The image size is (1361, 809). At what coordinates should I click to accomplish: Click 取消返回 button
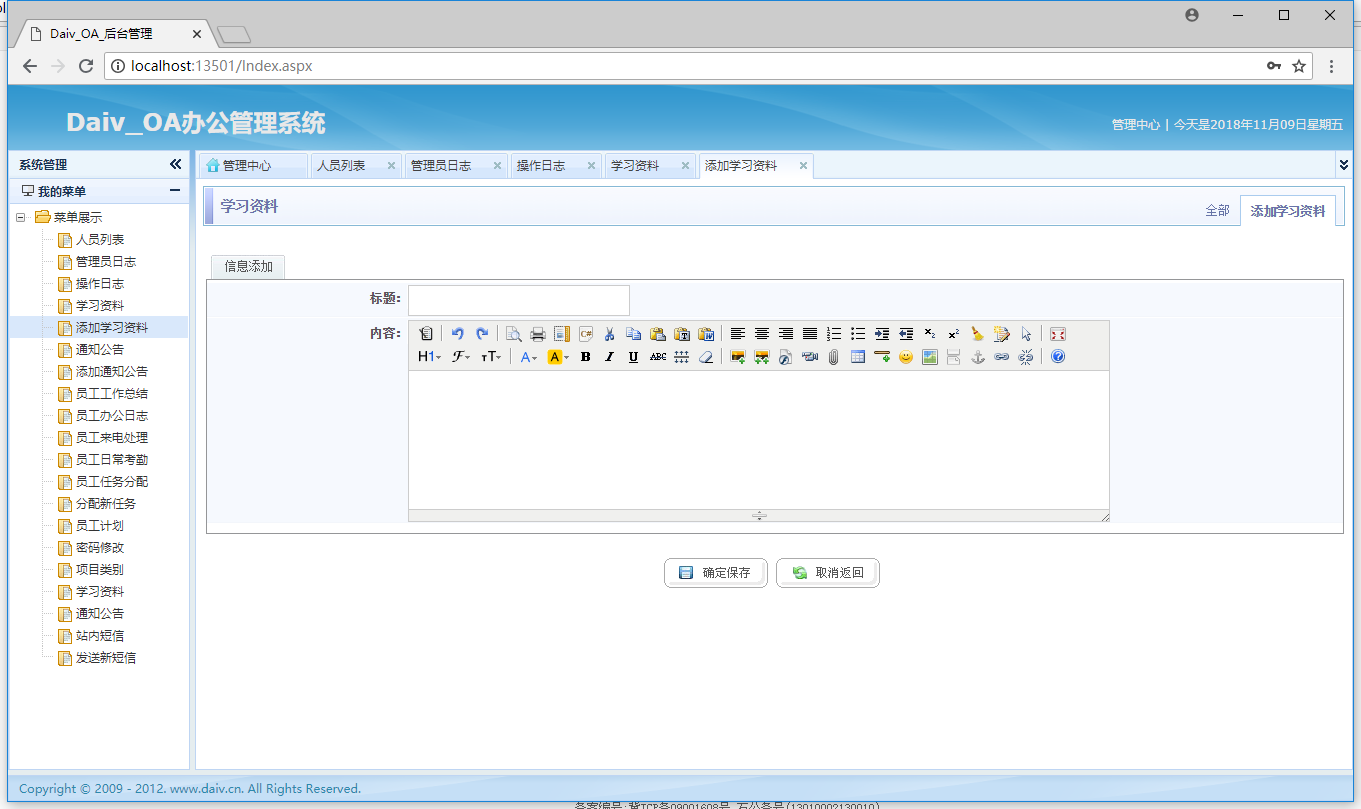coord(828,573)
